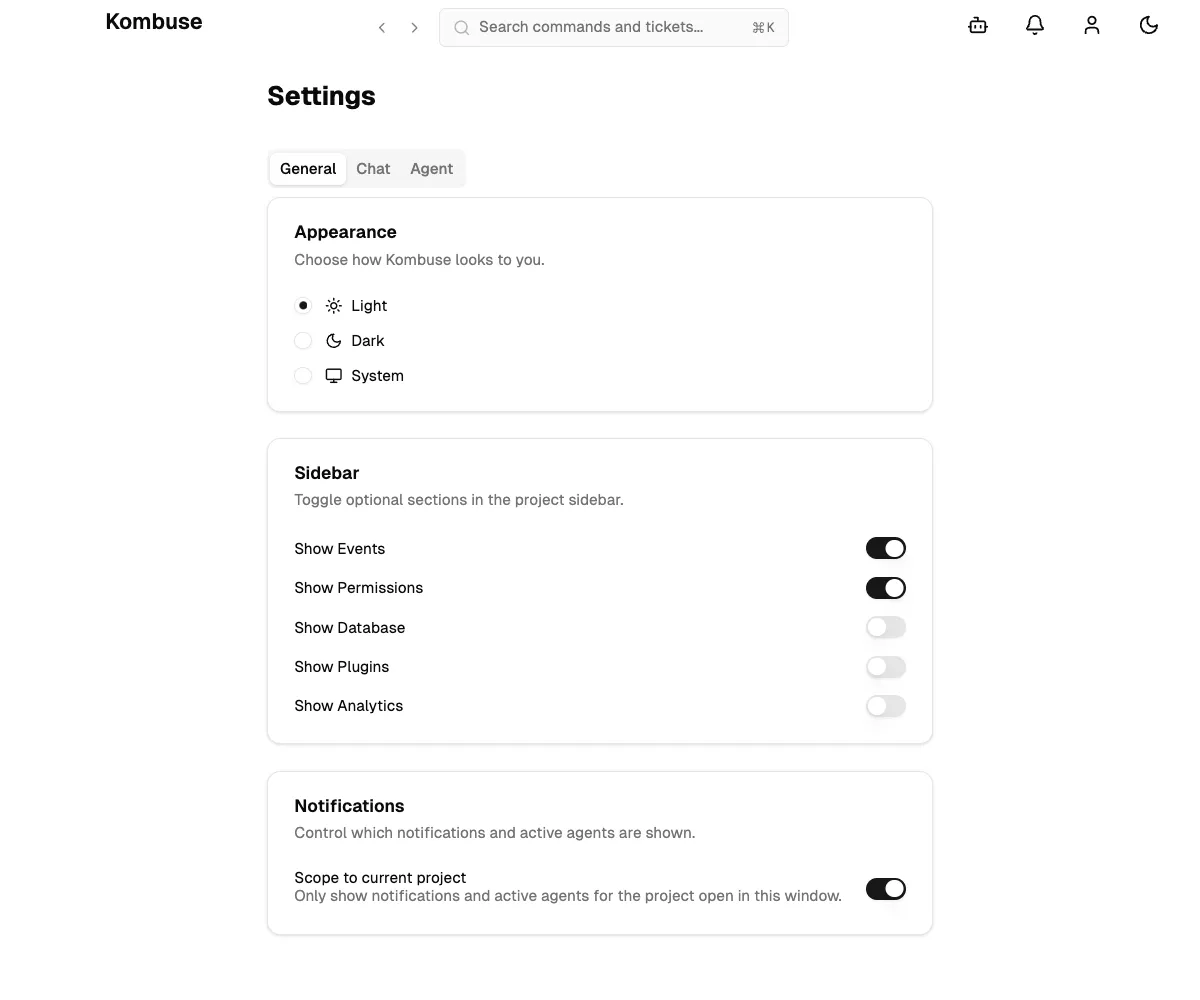Image resolution: width=1200 pixels, height=1000 pixels.
Task: Disable the Show Events toggle
Action: point(886,548)
